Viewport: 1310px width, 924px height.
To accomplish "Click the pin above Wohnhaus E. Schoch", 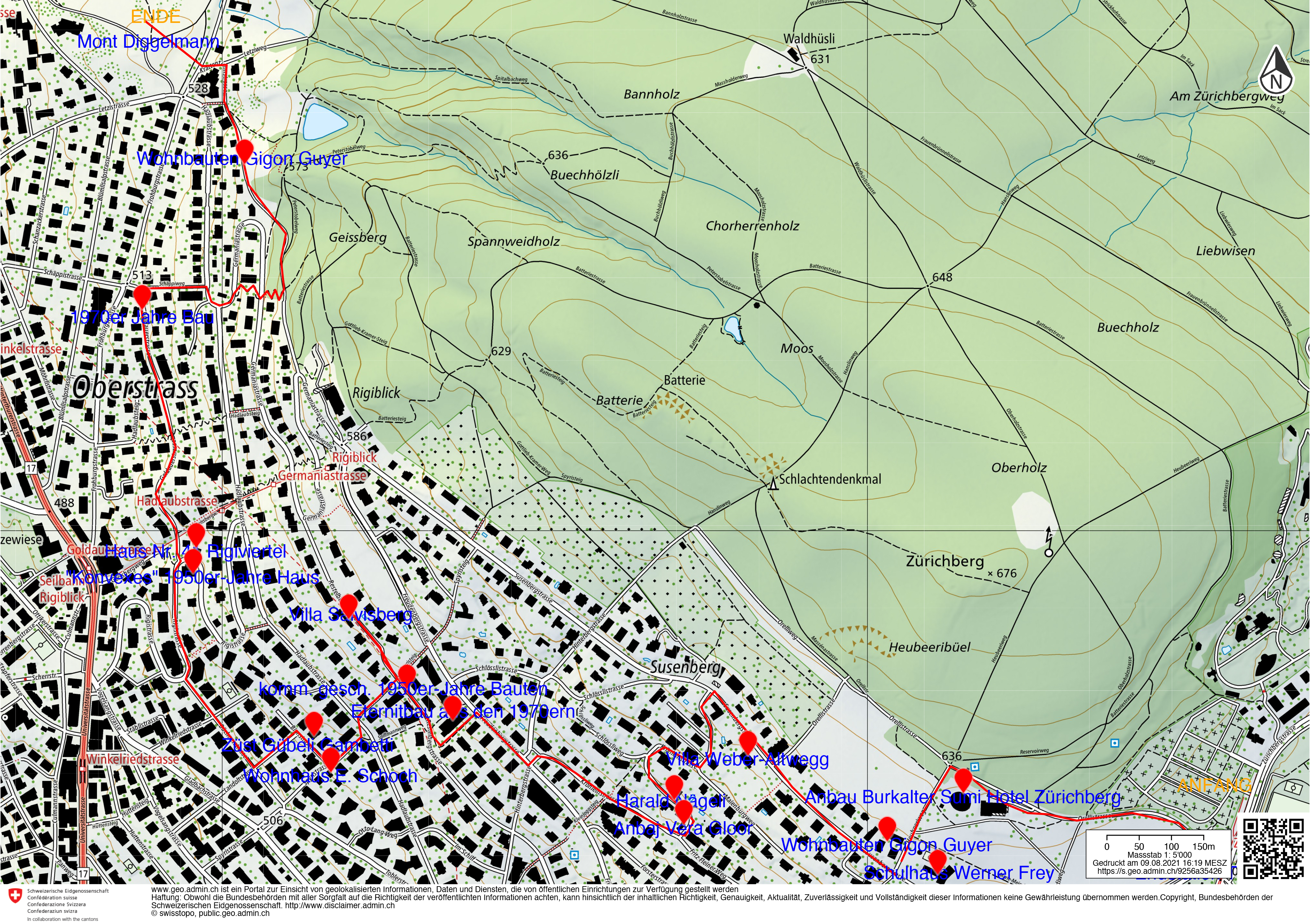I will pyautogui.click(x=331, y=756).
